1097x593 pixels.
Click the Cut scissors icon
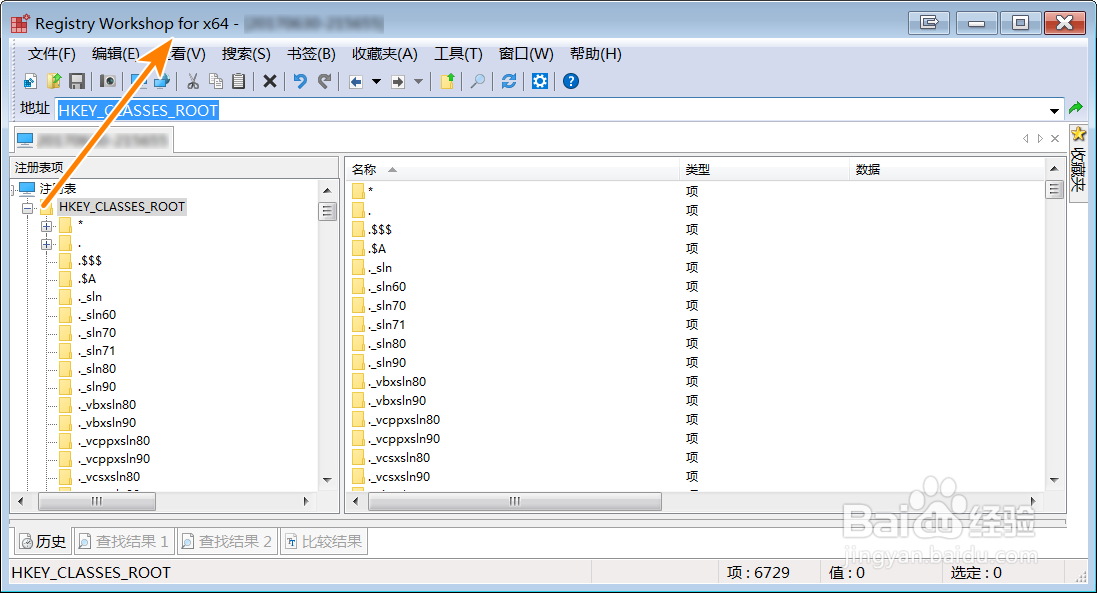[192, 81]
